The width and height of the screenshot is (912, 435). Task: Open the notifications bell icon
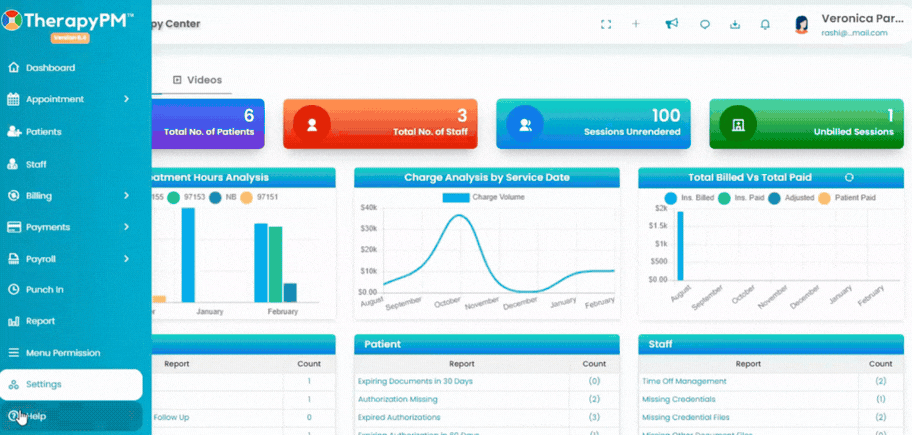[x=765, y=24]
